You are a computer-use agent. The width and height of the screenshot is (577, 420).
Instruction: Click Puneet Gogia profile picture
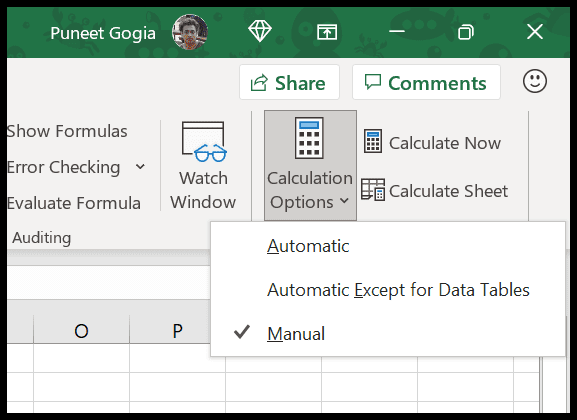190,32
